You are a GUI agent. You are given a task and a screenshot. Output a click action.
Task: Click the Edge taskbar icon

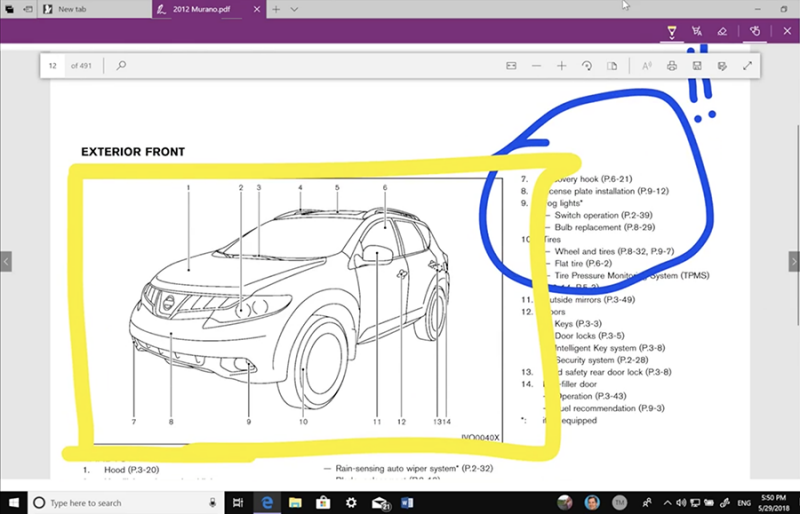267,503
